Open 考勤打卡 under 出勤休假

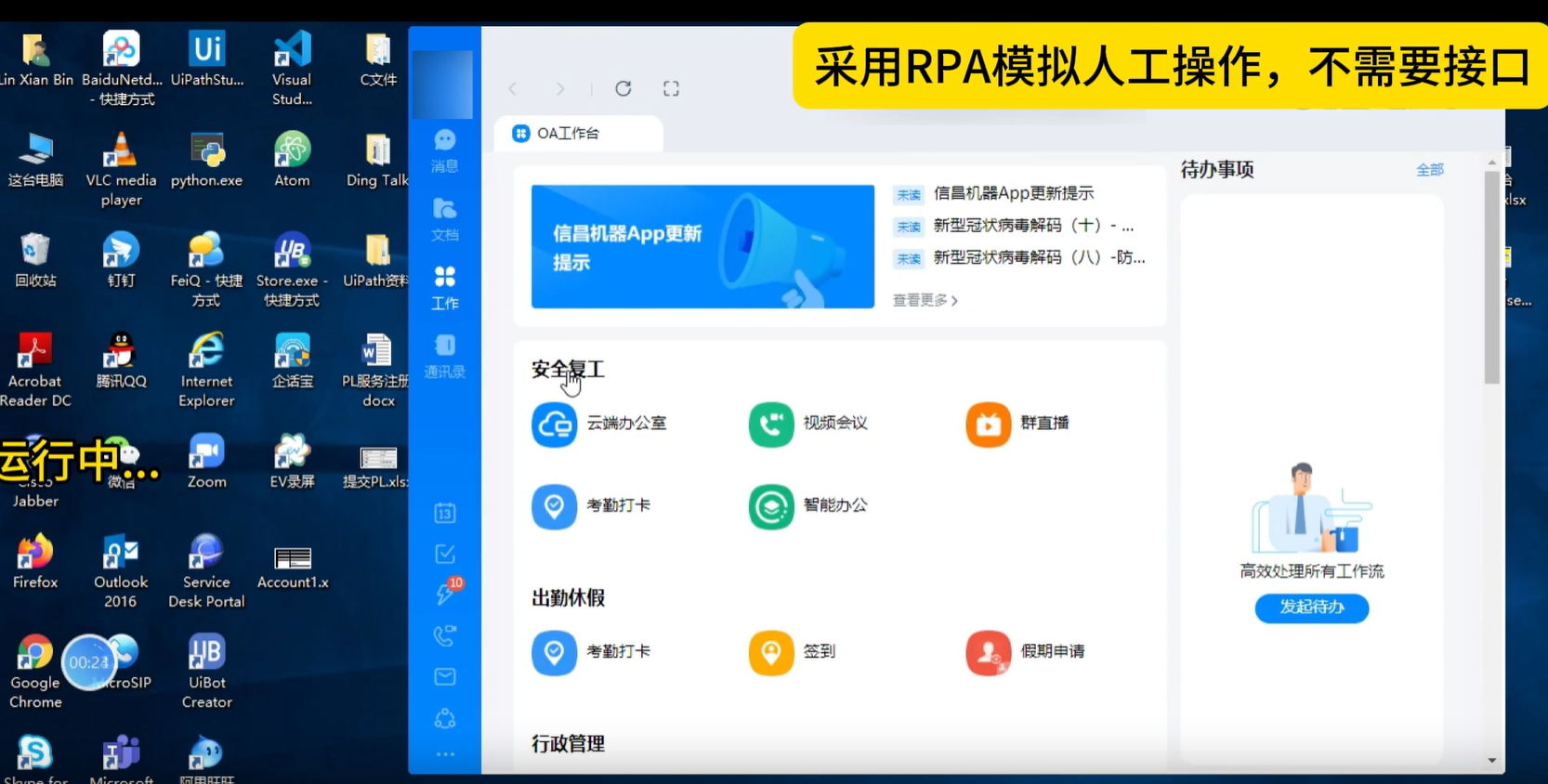(591, 652)
